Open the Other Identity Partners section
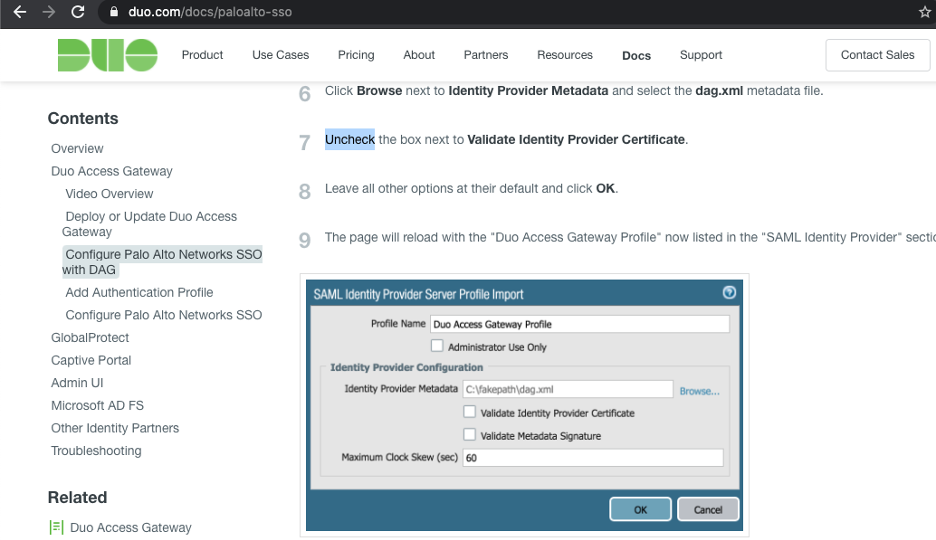This screenshot has width=936, height=540. tap(115, 428)
